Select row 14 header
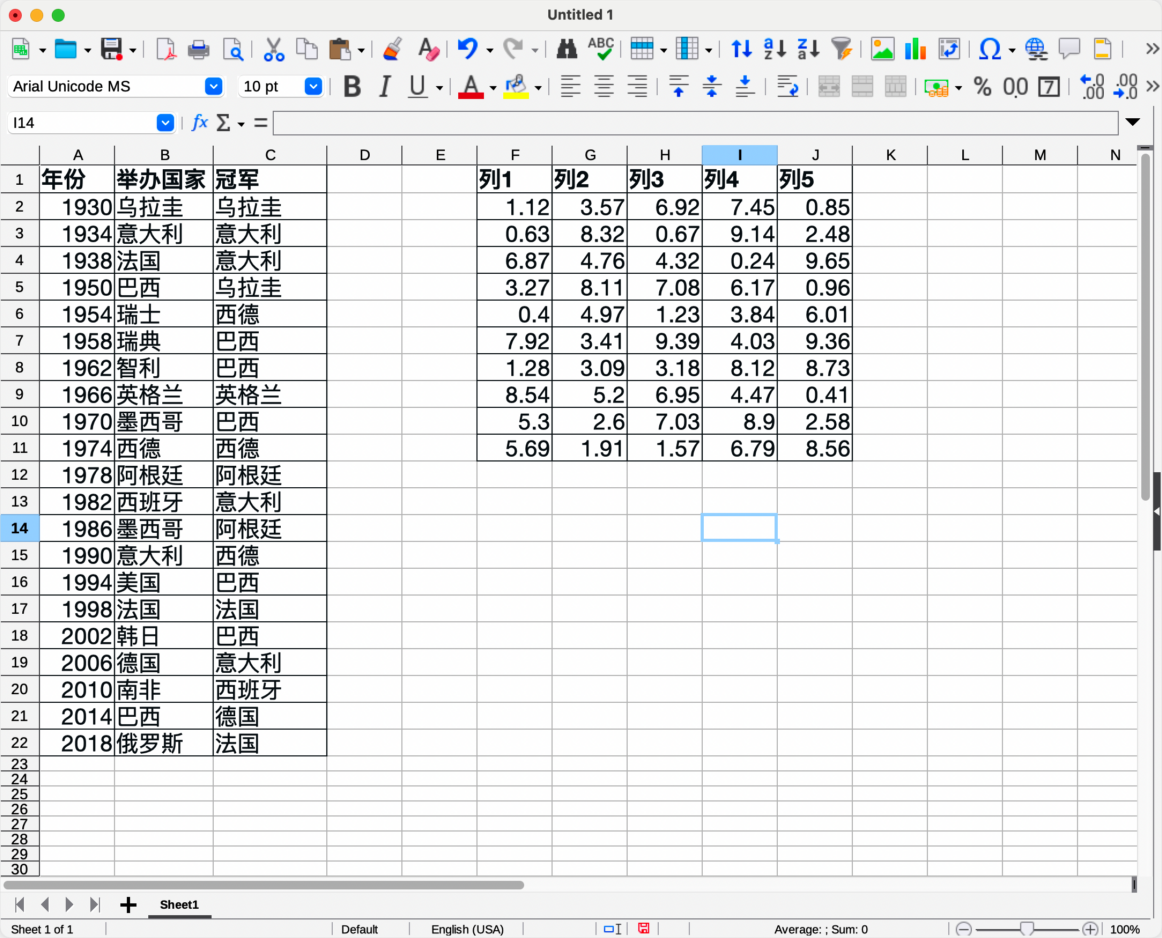1162x938 pixels. pyautogui.click(x=20, y=528)
